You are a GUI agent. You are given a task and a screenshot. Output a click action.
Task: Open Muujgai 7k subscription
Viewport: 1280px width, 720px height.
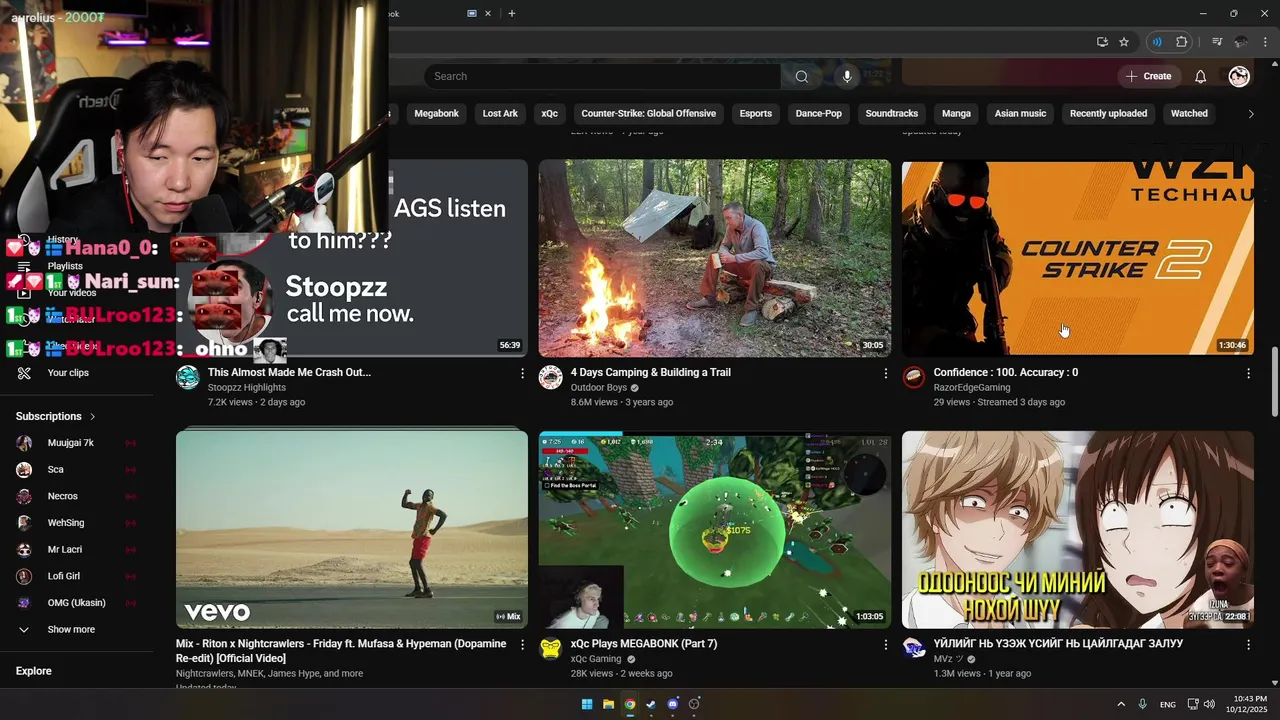(76, 443)
